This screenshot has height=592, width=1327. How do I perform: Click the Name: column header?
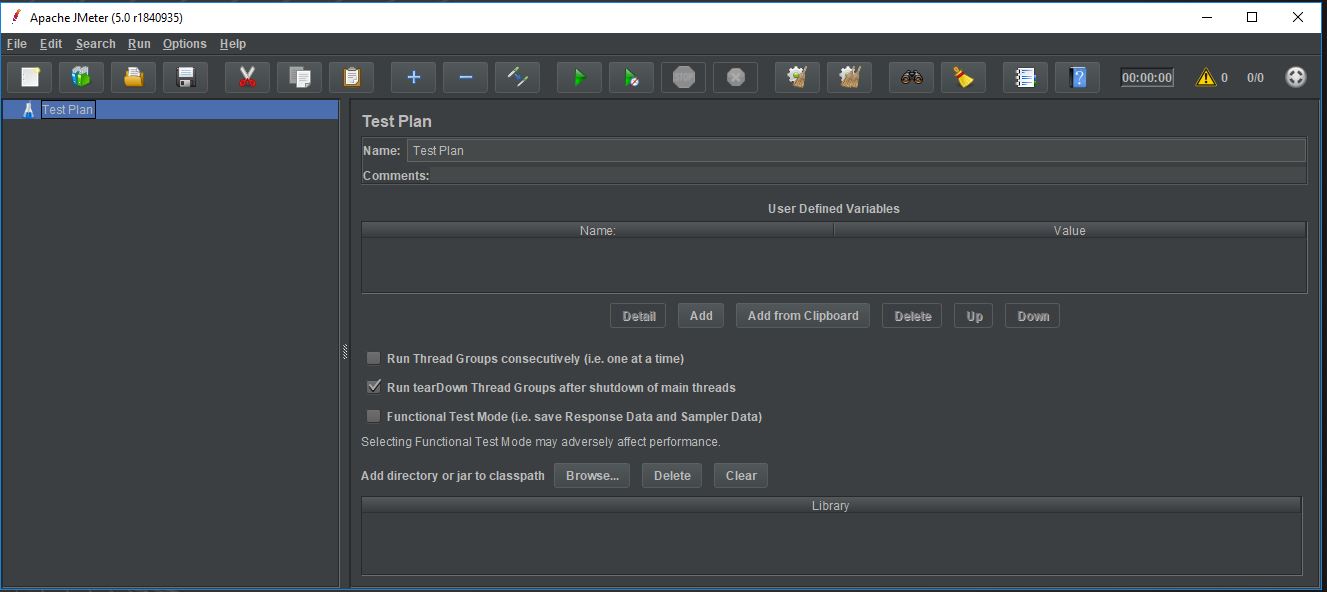coord(597,230)
